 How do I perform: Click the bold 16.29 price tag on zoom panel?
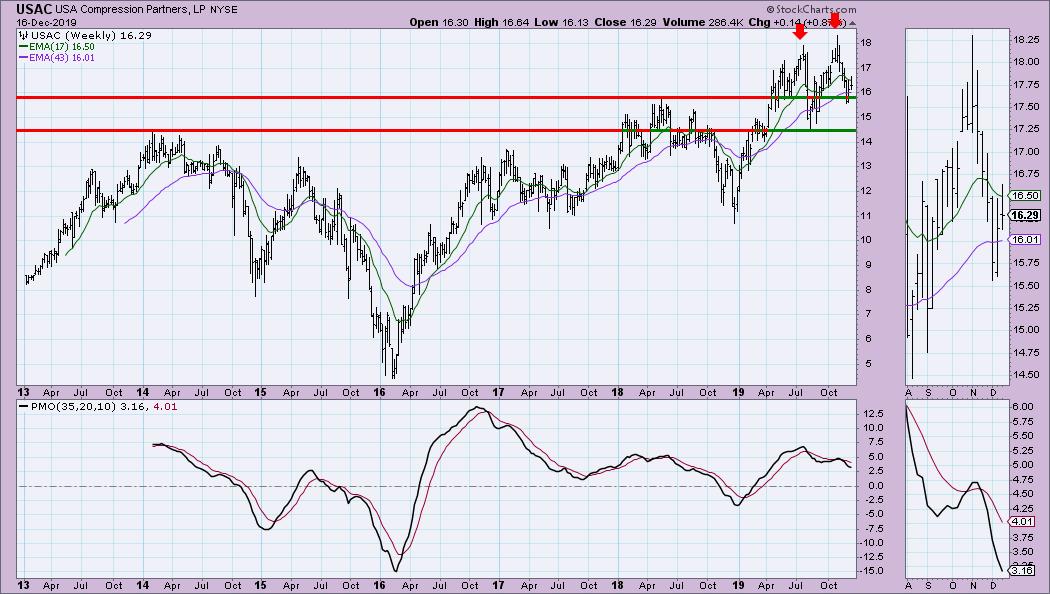[1025, 215]
